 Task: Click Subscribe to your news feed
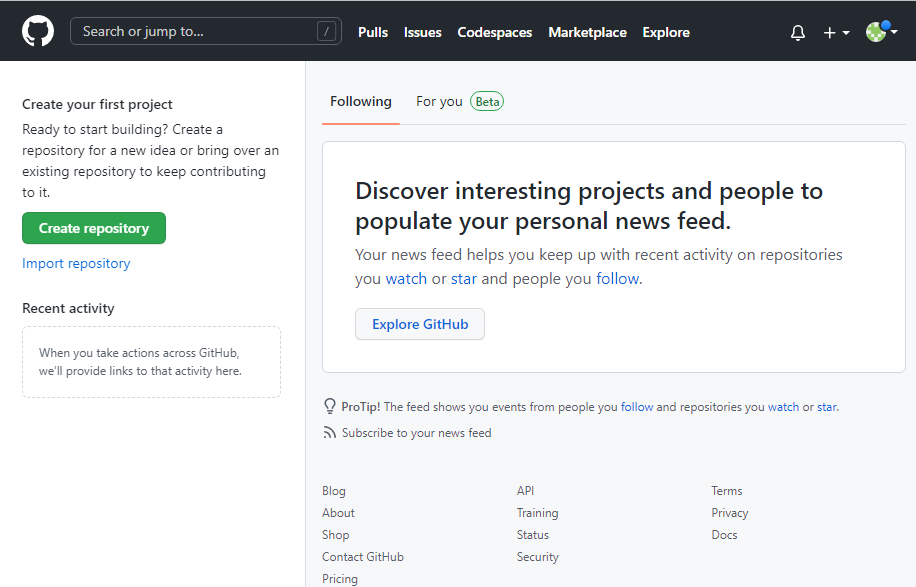pos(416,433)
